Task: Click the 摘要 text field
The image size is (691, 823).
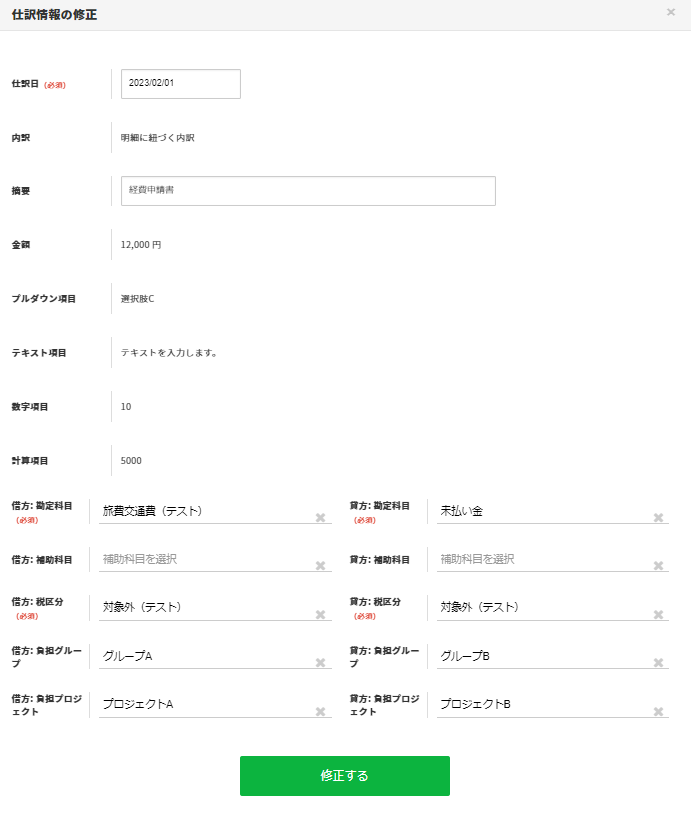Action: click(x=308, y=191)
